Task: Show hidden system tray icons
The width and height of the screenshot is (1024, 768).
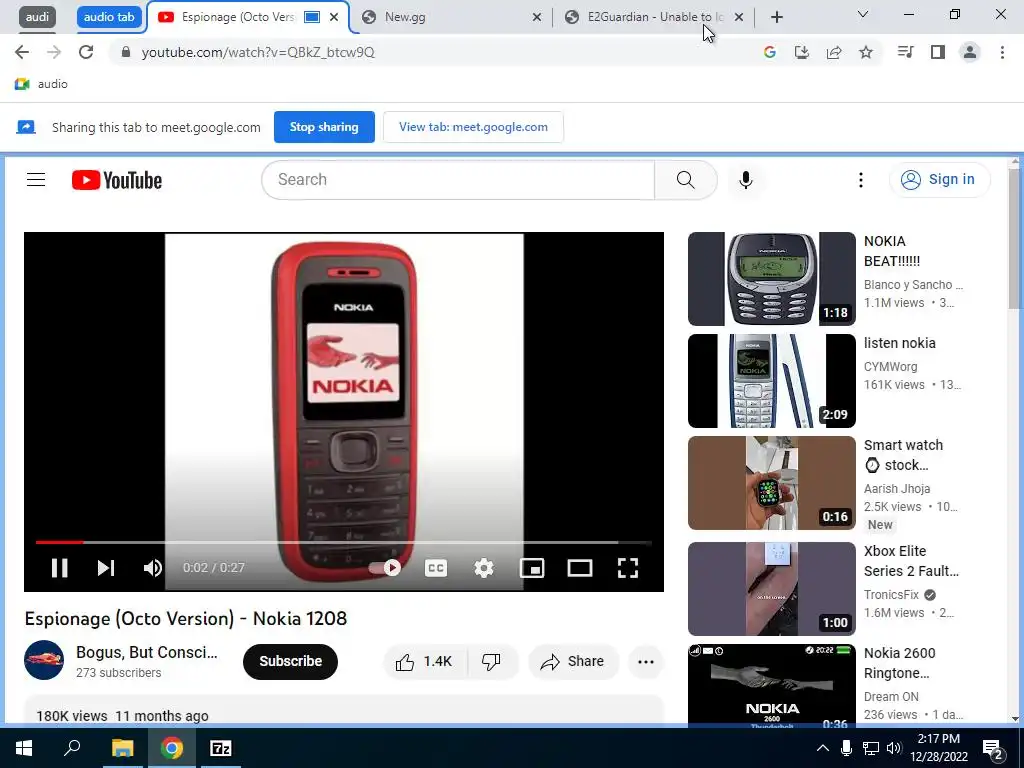Action: 823,748
